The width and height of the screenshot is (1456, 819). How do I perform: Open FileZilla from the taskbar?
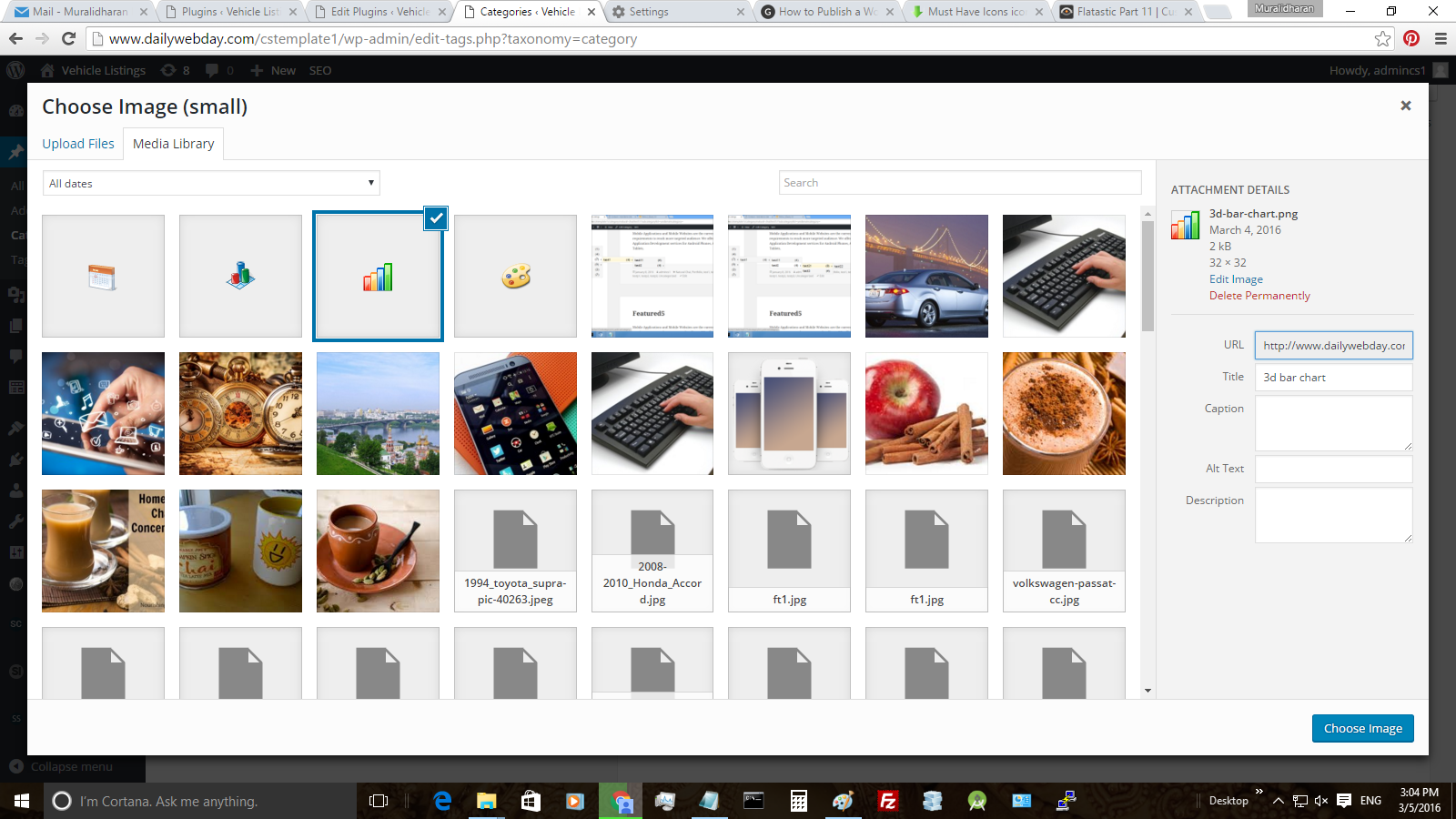887,801
